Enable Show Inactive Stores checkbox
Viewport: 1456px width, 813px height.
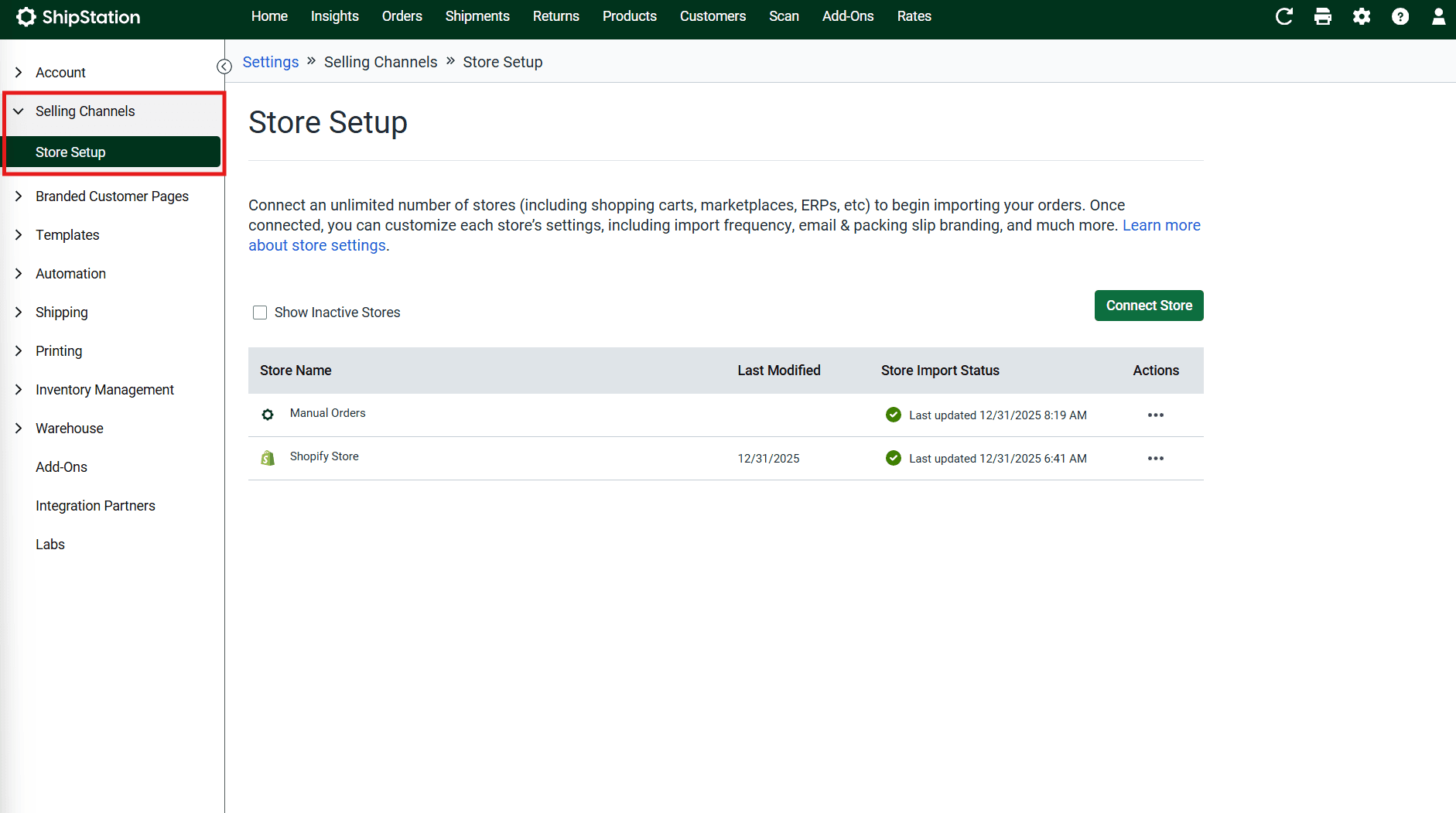(260, 313)
